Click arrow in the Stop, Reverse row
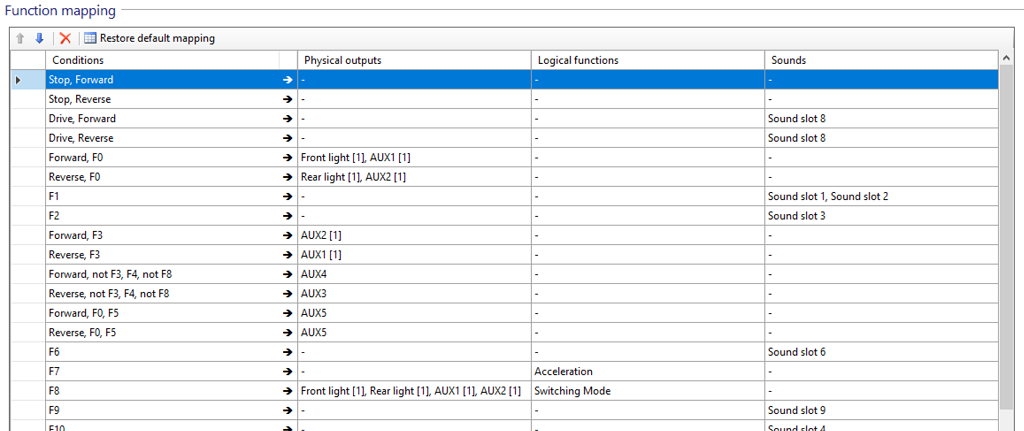This screenshot has height=431, width=1024. (287, 99)
